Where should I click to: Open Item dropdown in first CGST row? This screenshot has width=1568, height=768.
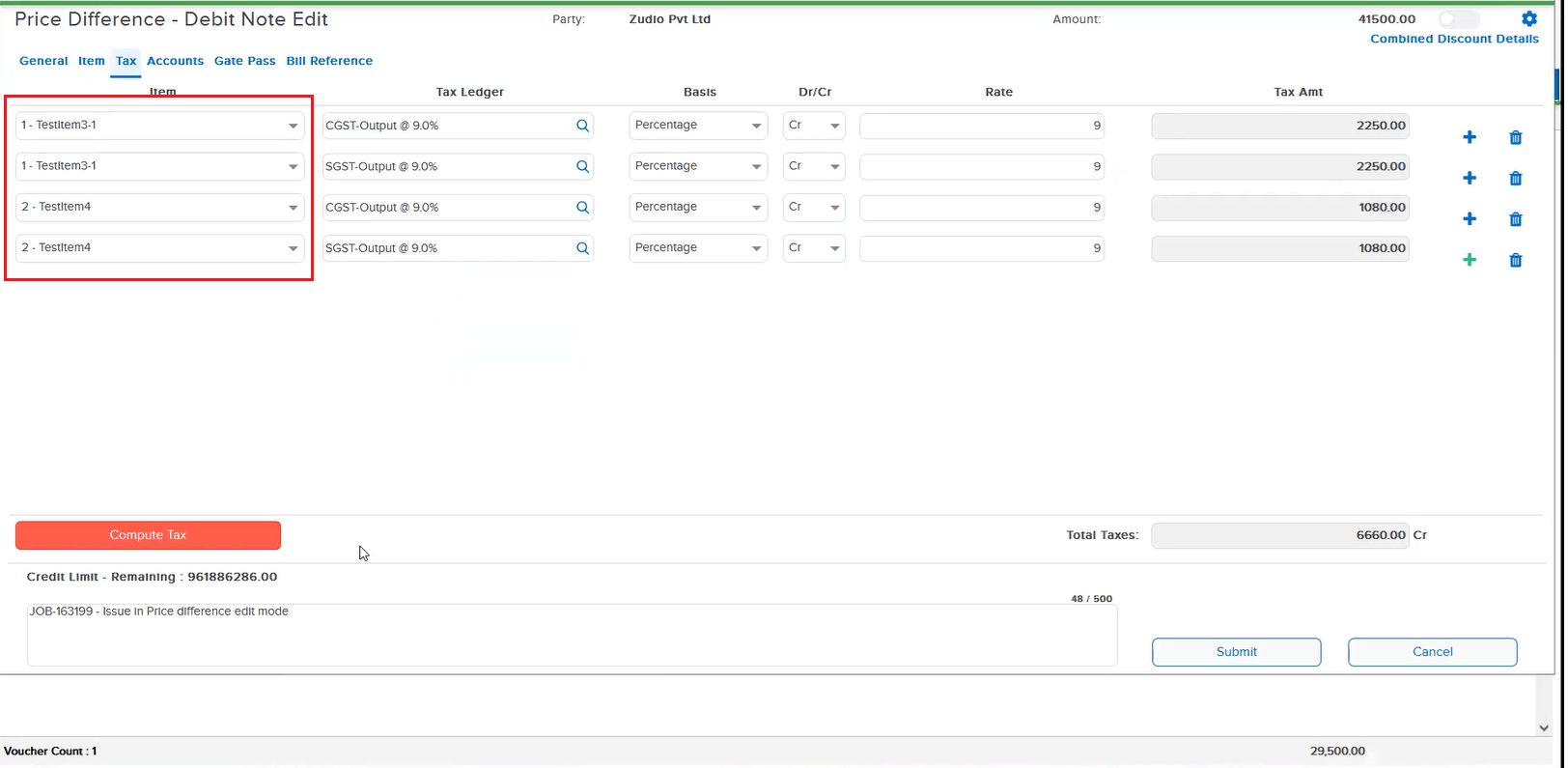click(x=160, y=126)
